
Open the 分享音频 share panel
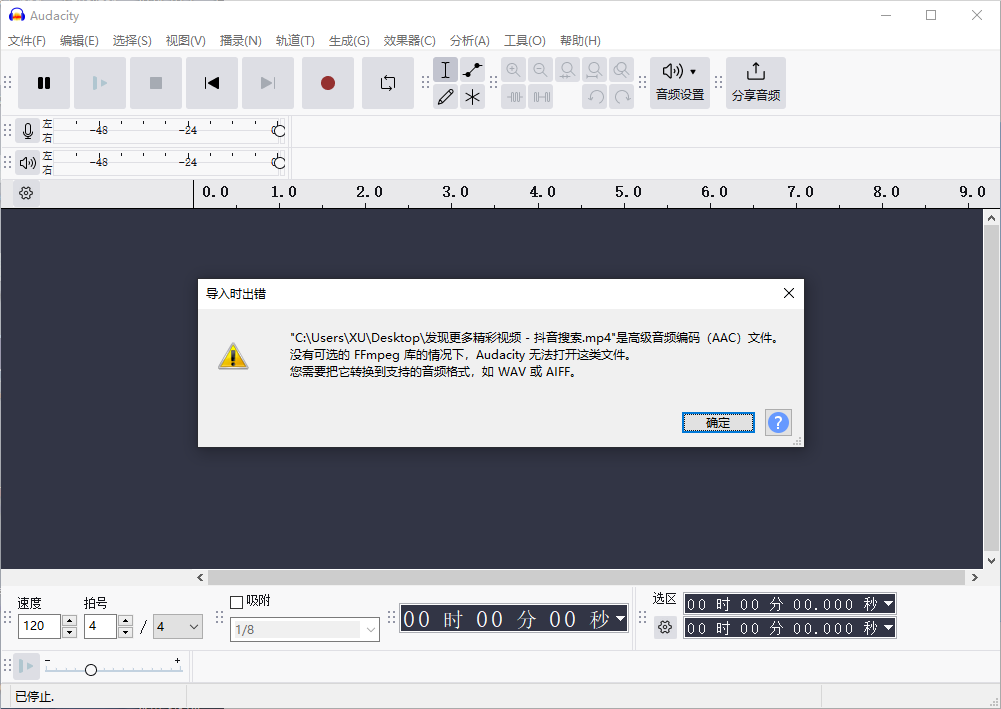[x=756, y=83]
